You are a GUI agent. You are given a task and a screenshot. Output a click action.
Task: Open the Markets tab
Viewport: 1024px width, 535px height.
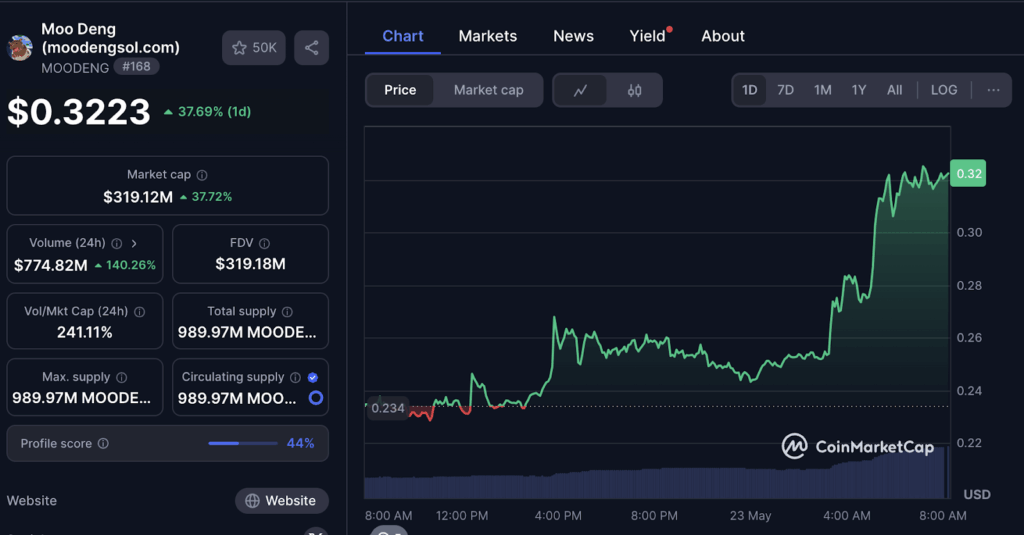click(488, 36)
